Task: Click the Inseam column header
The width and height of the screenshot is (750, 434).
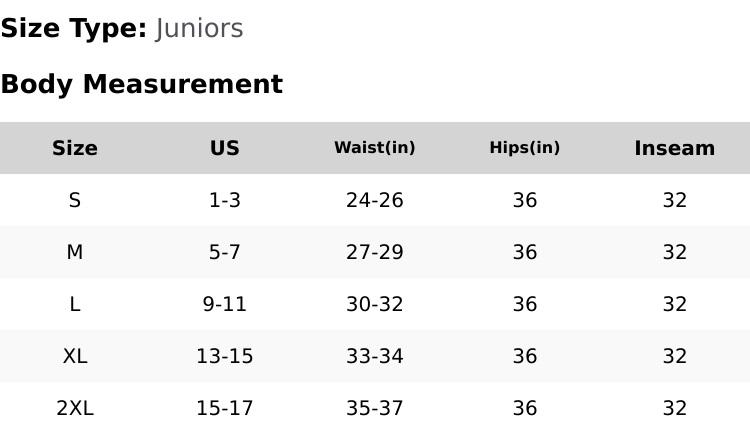Action: pos(674,148)
